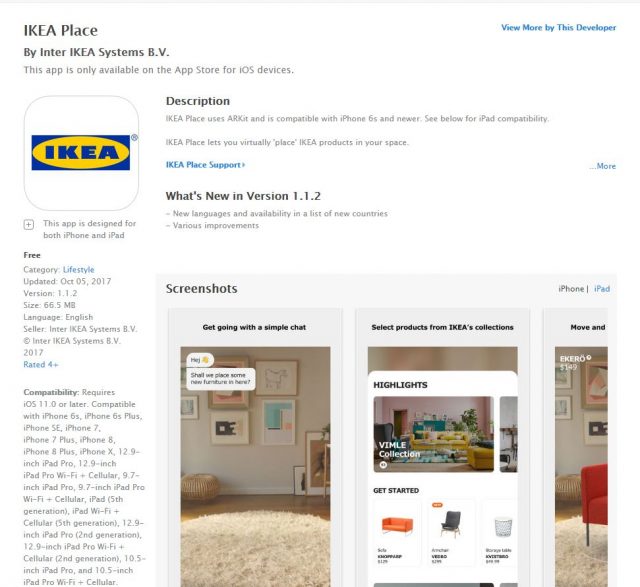Screen dimensions: 640x587
Task: Click the info dot next to EKERÖ label
Action: click(x=589, y=358)
